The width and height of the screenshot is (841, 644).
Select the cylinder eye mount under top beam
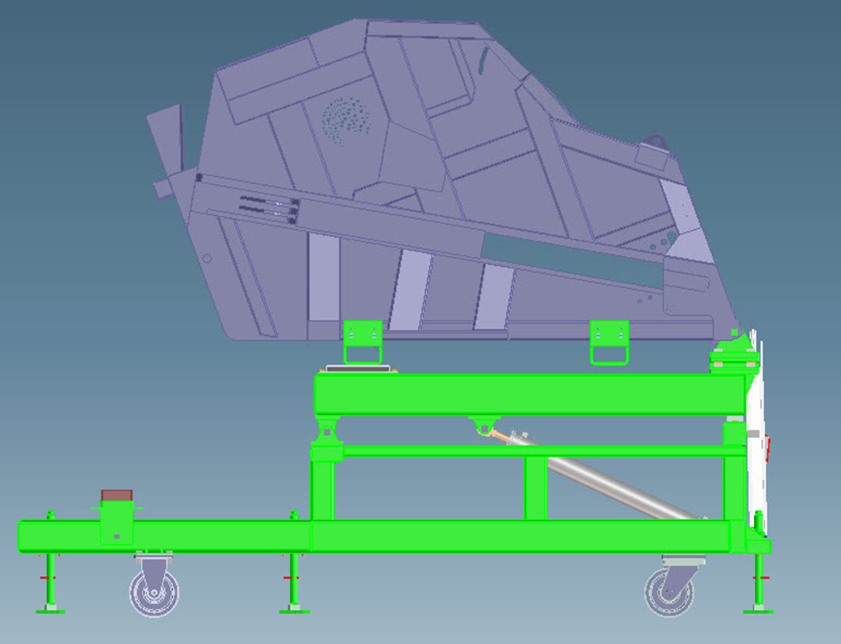pyautogui.click(x=485, y=427)
